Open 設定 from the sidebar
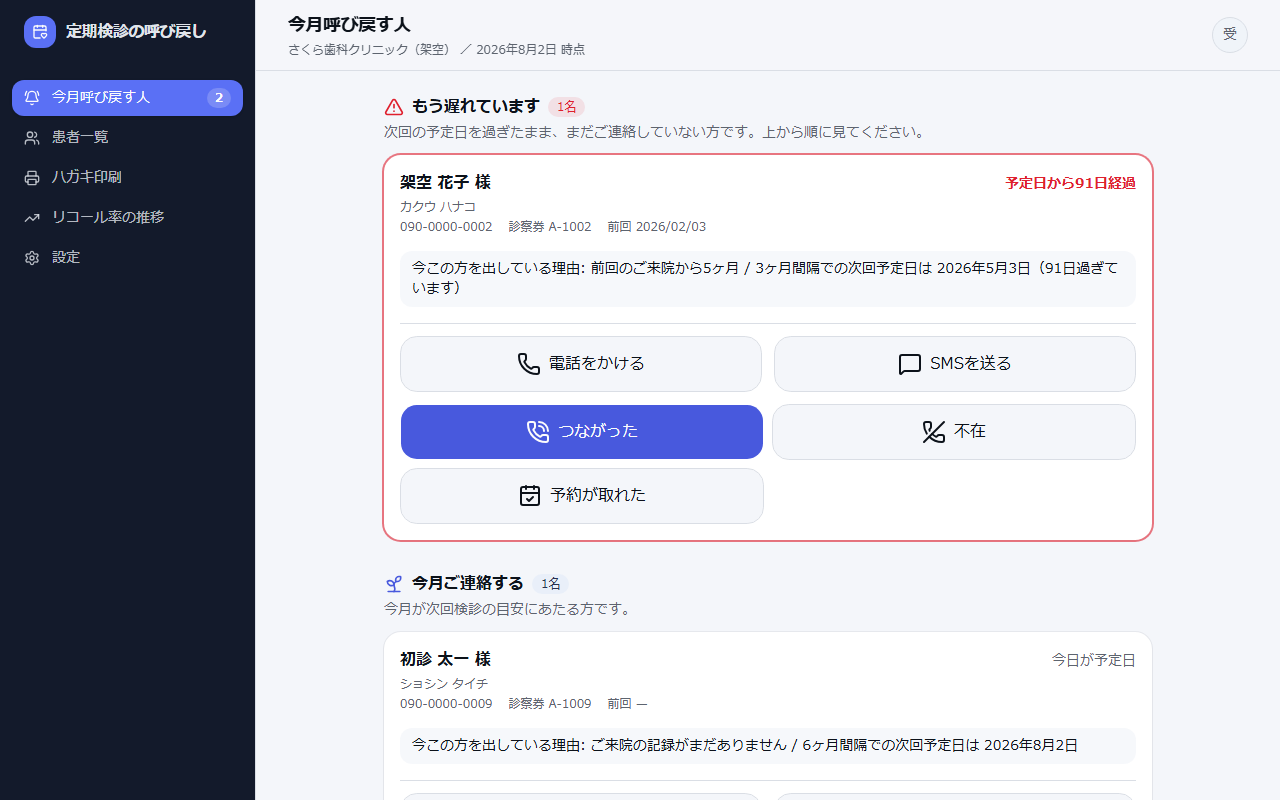The image size is (1280, 800). click(x=127, y=258)
